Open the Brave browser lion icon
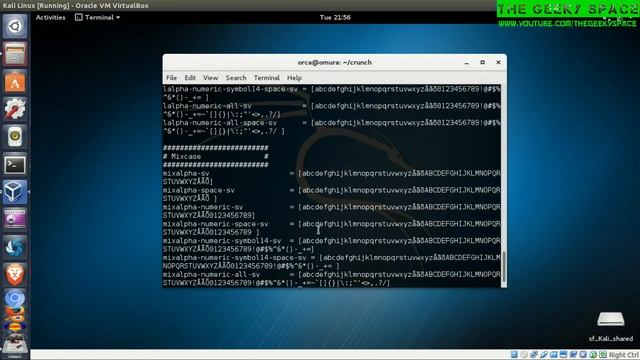Image resolution: width=640 pixels, height=360 pixels. pos(15,275)
